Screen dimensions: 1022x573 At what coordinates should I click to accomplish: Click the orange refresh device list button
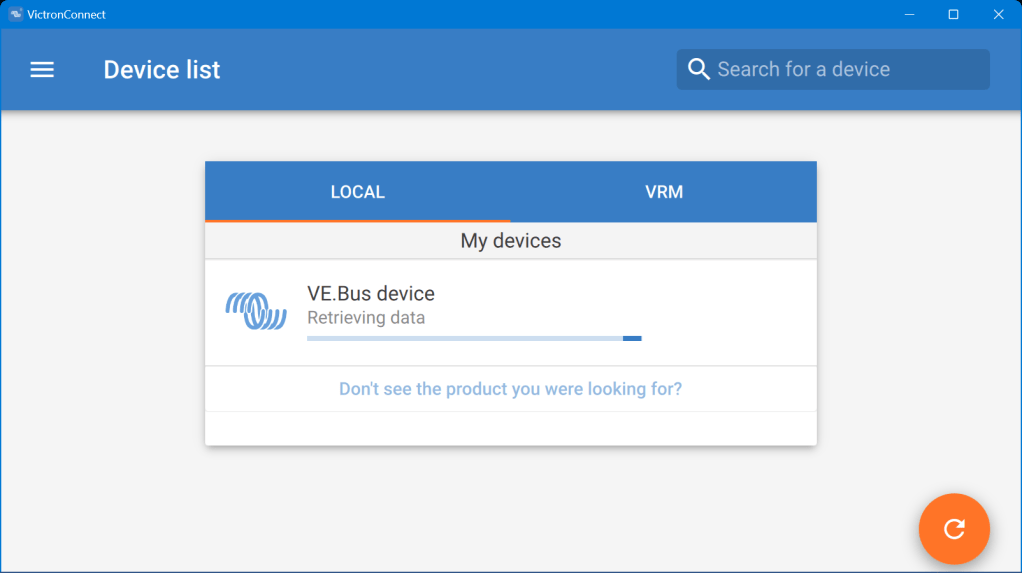tap(954, 529)
